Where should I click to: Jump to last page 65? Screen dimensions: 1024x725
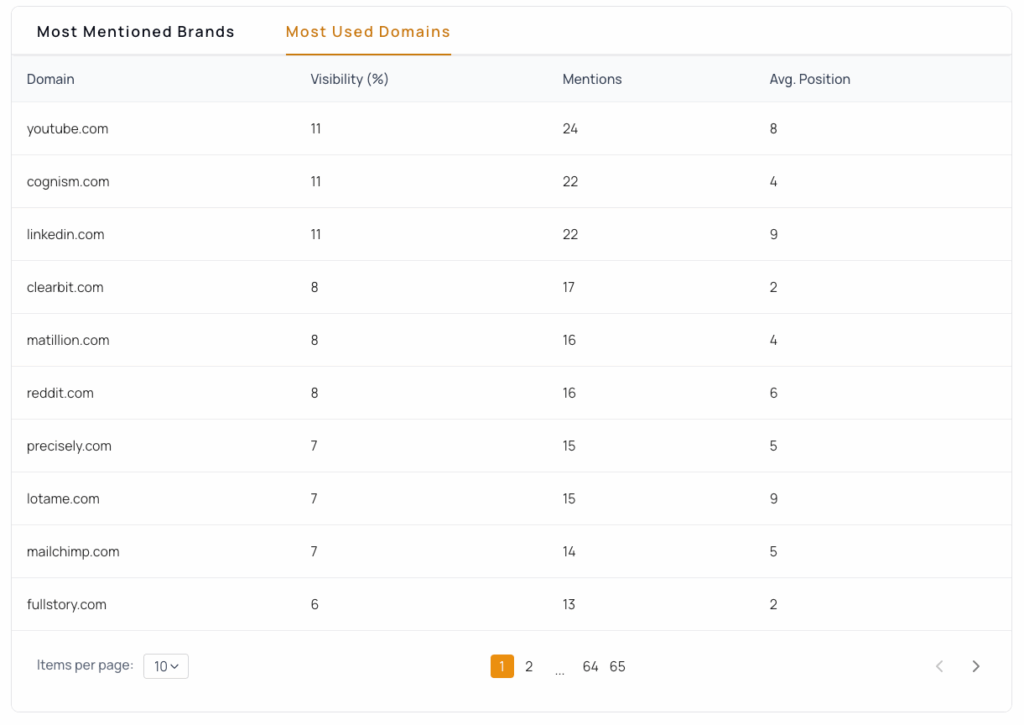coord(617,666)
